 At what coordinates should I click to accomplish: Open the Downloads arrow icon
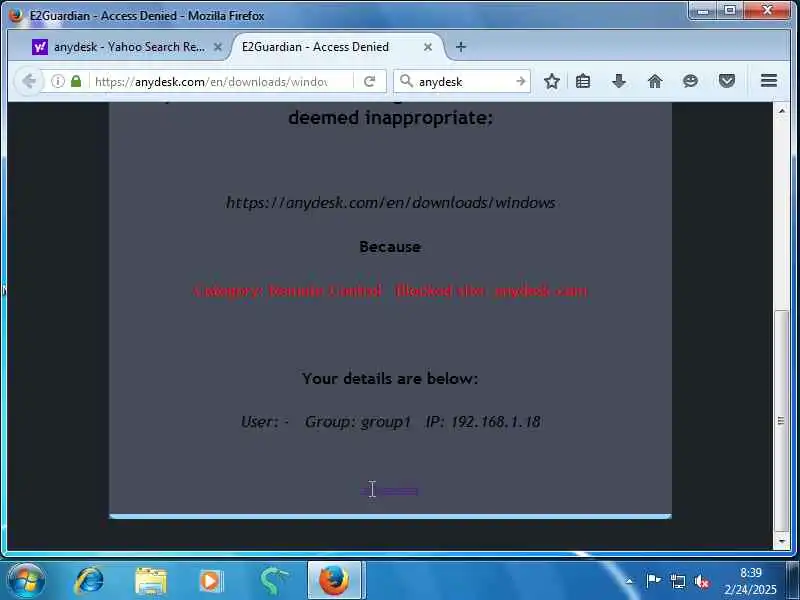619,81
